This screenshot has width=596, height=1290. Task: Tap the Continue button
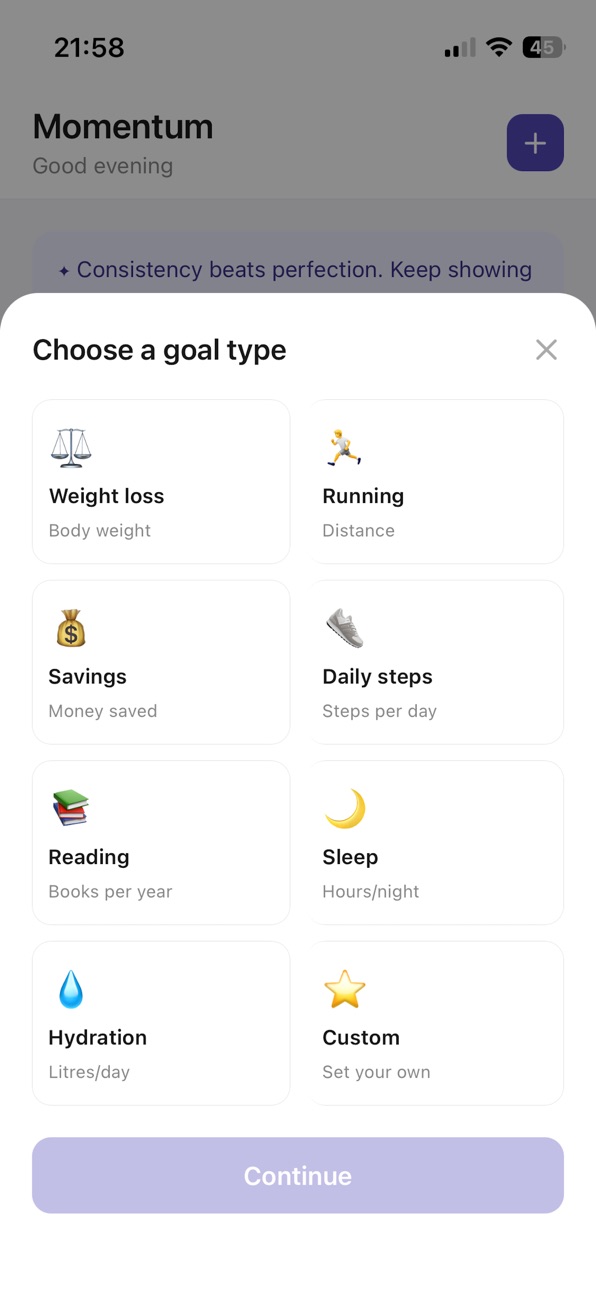(298, 1175)
